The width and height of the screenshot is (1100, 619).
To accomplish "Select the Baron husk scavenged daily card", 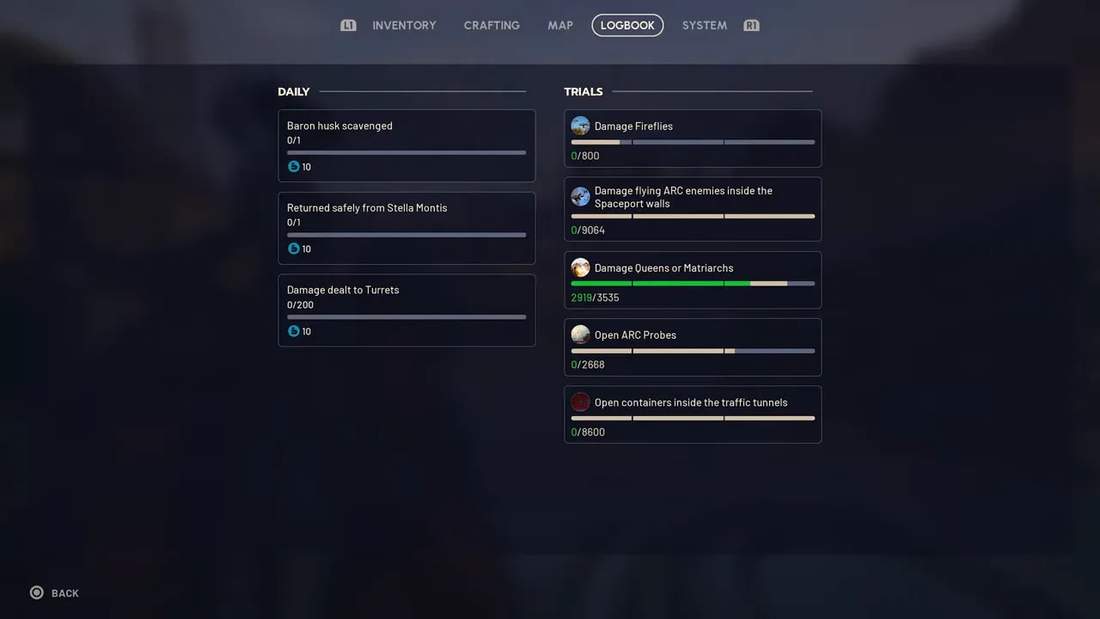I will point(406,145).
